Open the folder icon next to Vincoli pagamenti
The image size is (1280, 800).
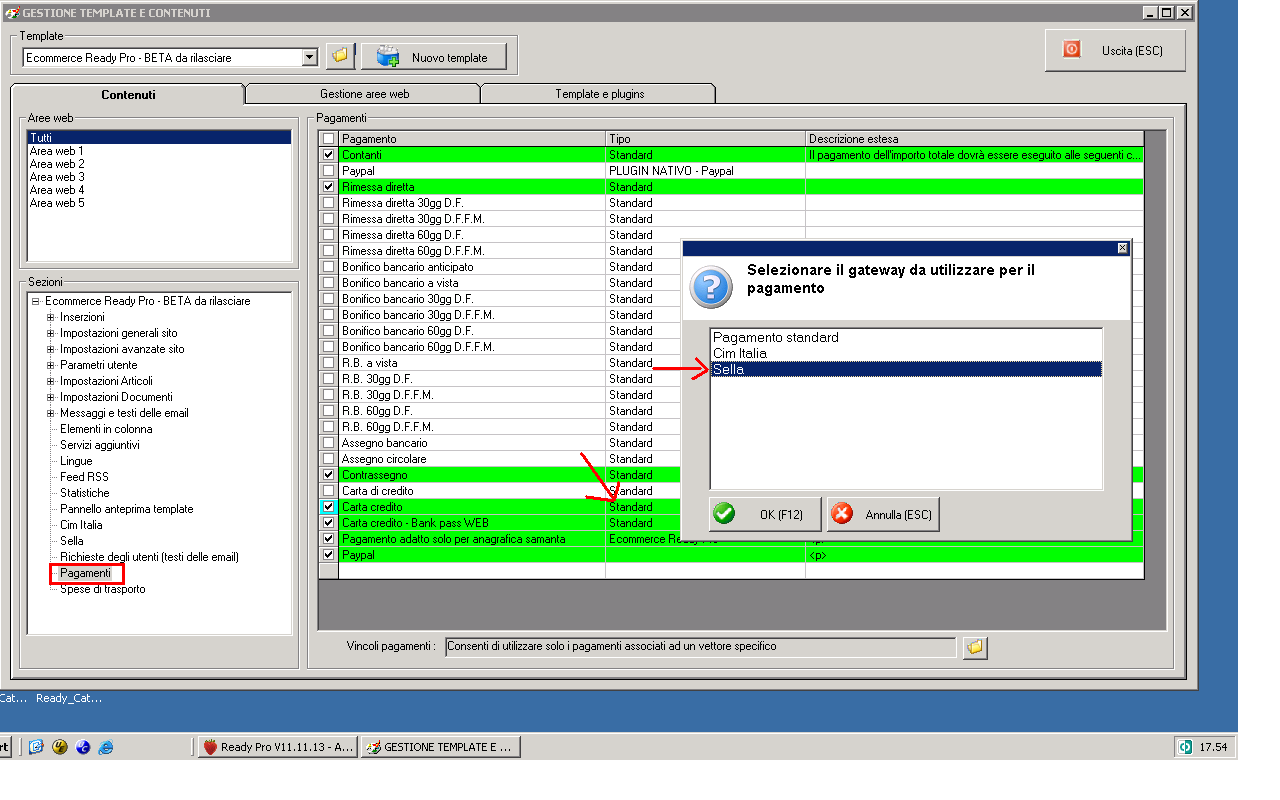tap(976, 648)
